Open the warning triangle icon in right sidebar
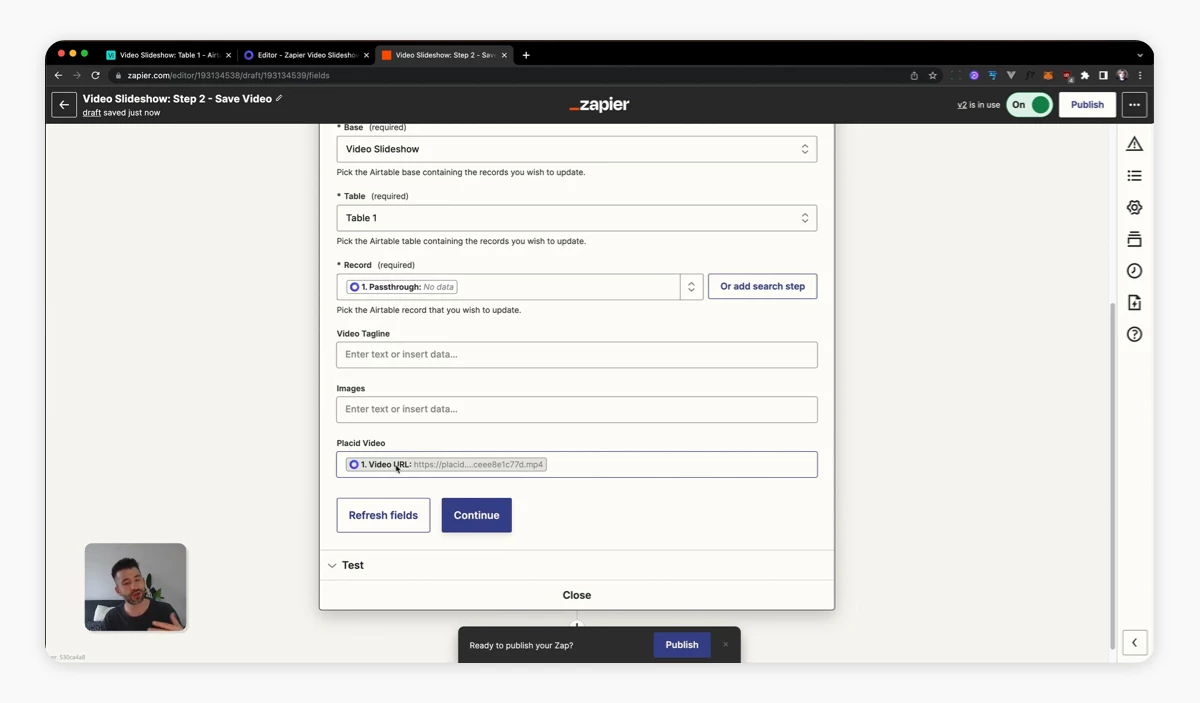1200x703 pixels. (1134, 144)
